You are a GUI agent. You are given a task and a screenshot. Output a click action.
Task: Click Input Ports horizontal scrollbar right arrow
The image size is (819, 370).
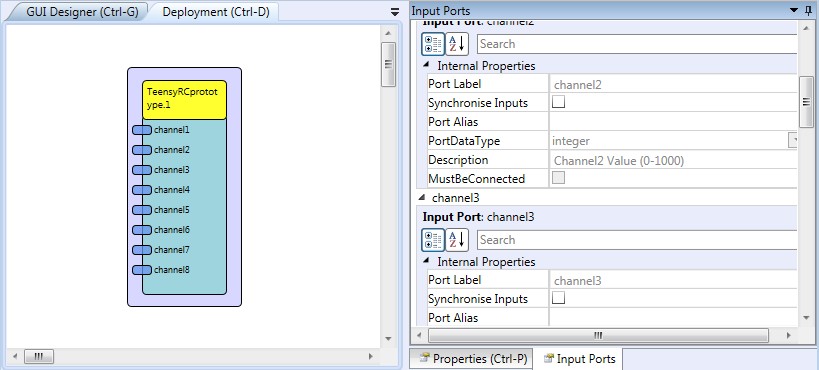(x=789, y=335)
